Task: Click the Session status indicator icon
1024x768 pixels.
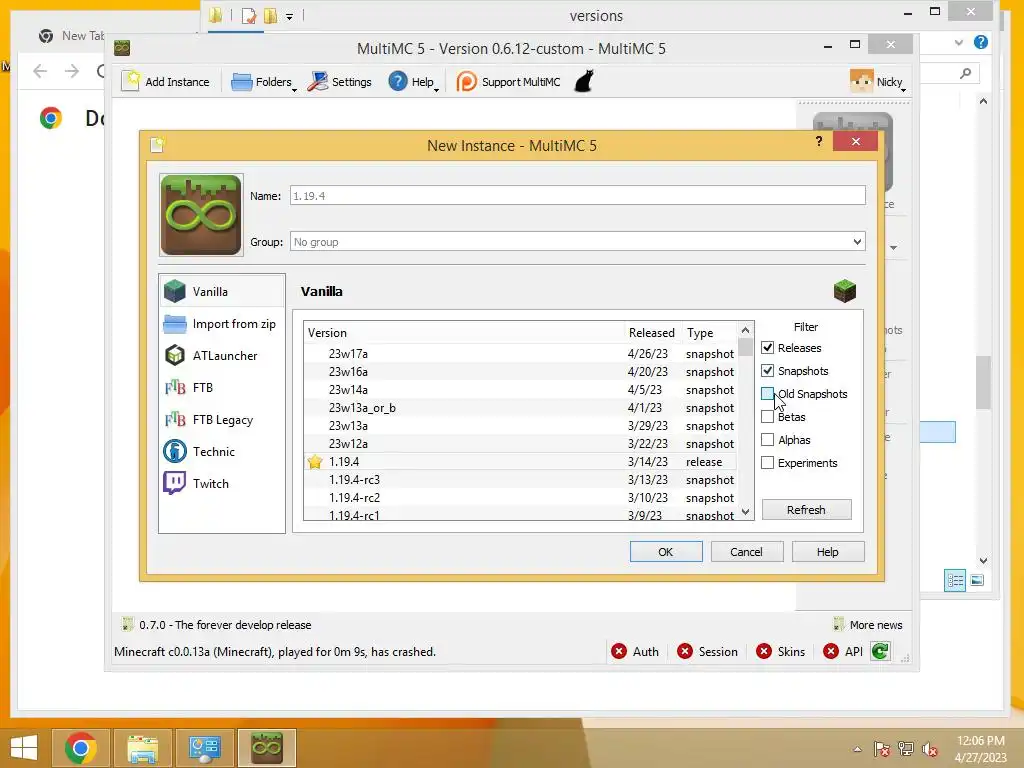Action: [x=684, y=651]
